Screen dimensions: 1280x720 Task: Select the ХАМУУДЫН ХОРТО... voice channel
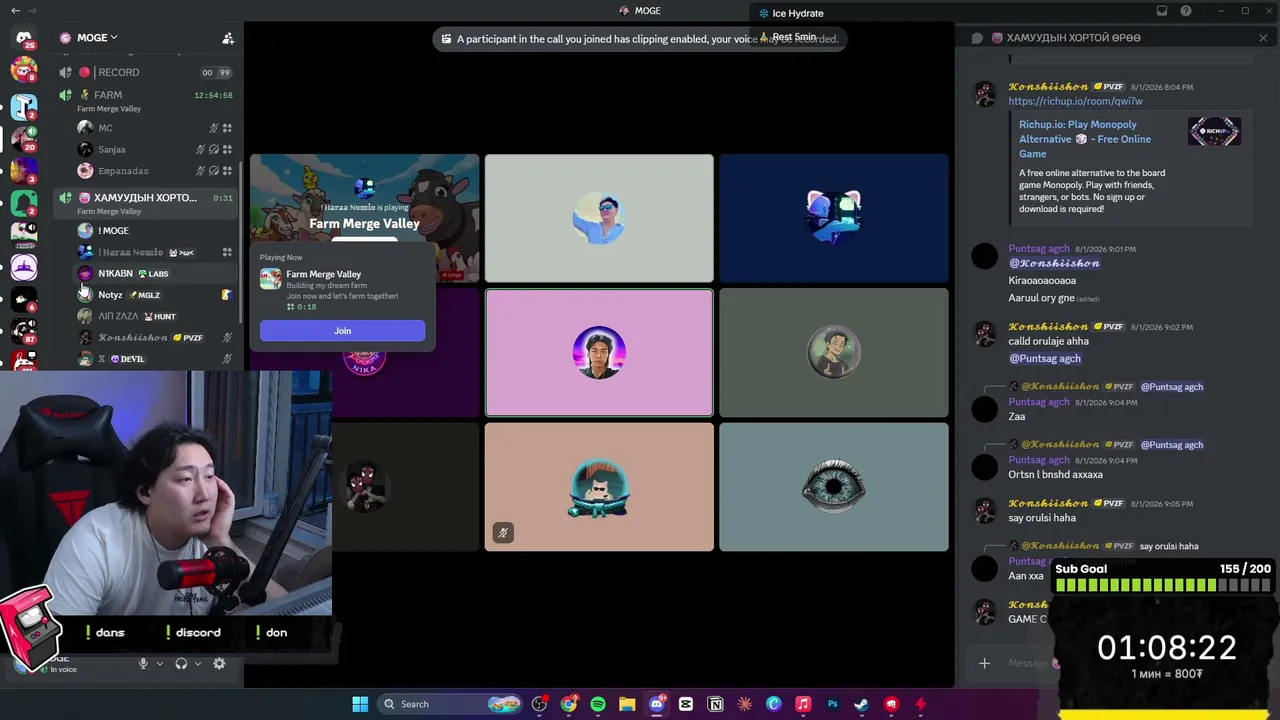[147, 202]
